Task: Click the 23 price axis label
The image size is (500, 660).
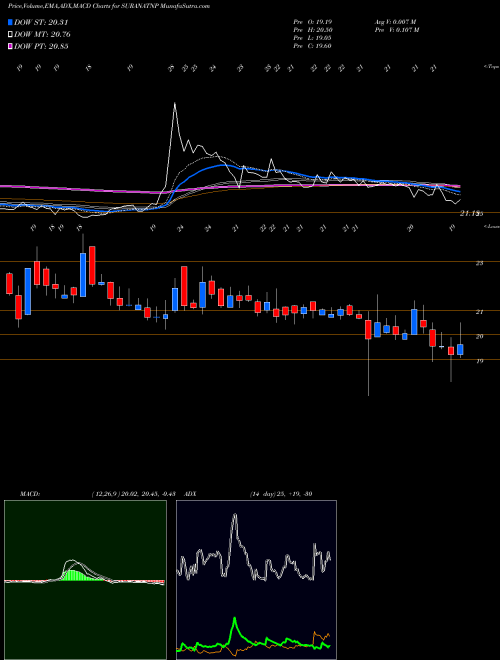Action: [479, 263]
